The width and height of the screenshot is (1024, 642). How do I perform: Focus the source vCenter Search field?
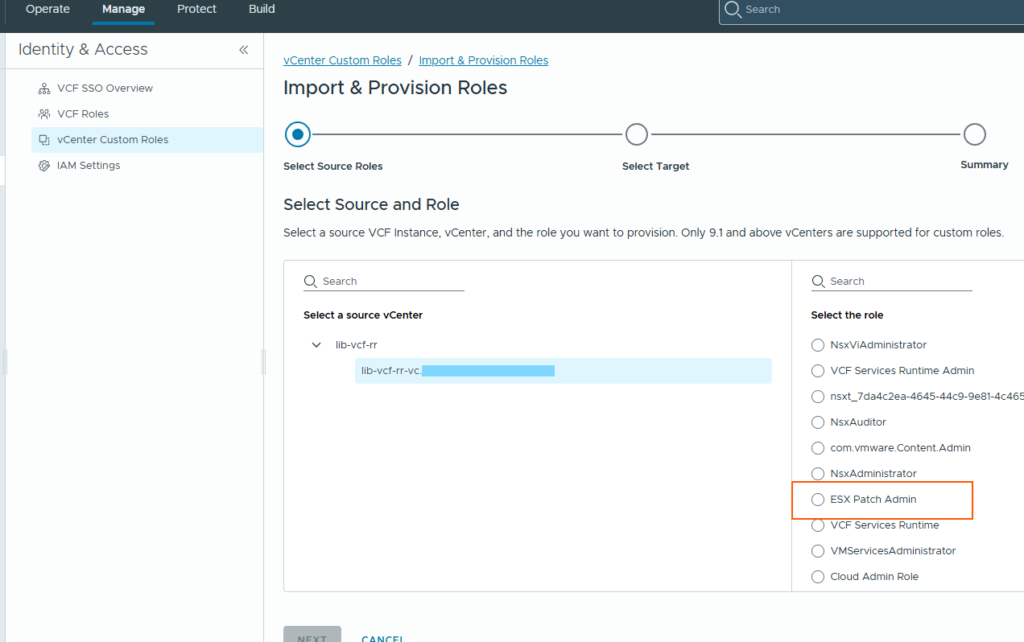pos(384,281)
